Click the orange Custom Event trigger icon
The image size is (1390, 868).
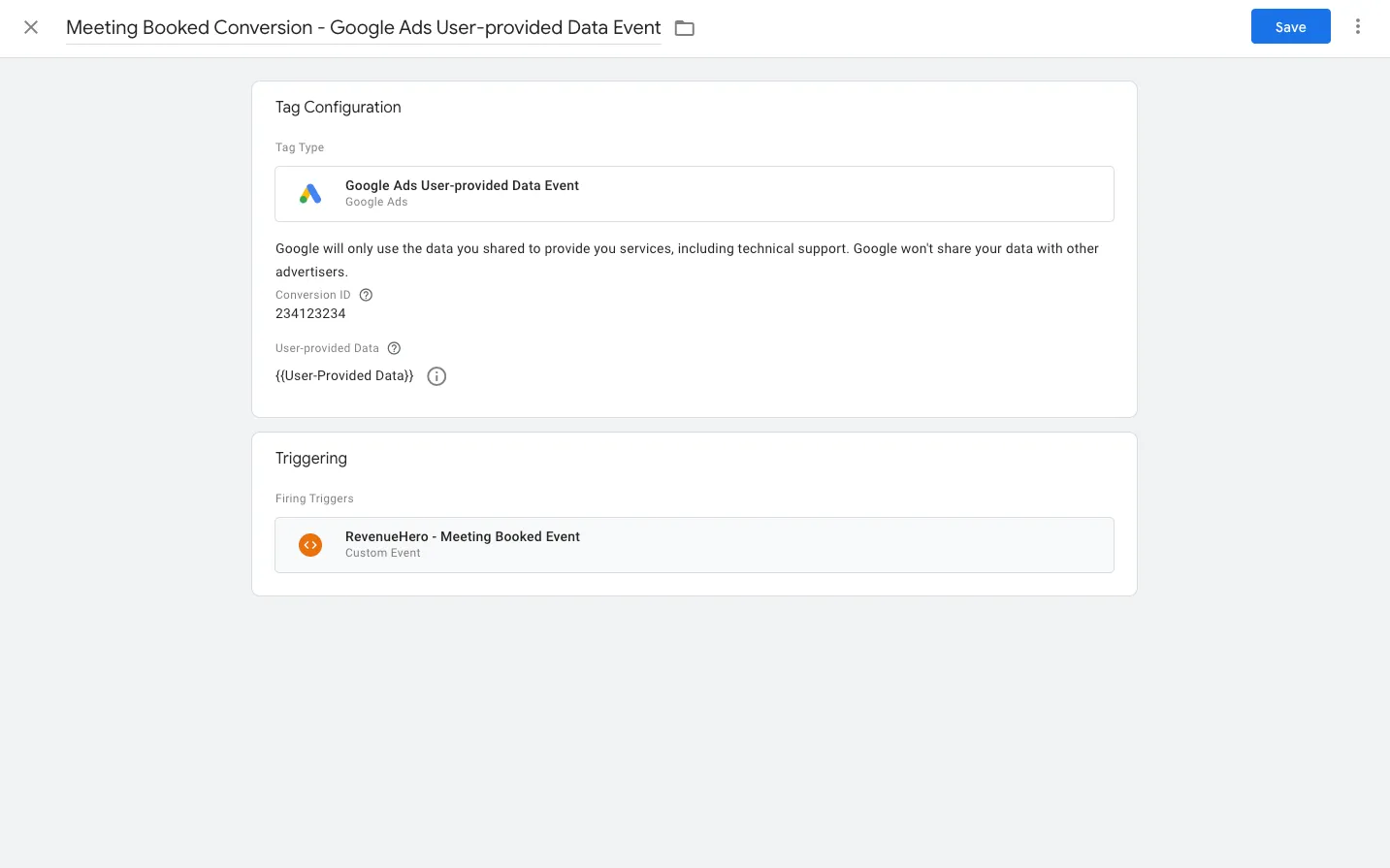(310, 545)
